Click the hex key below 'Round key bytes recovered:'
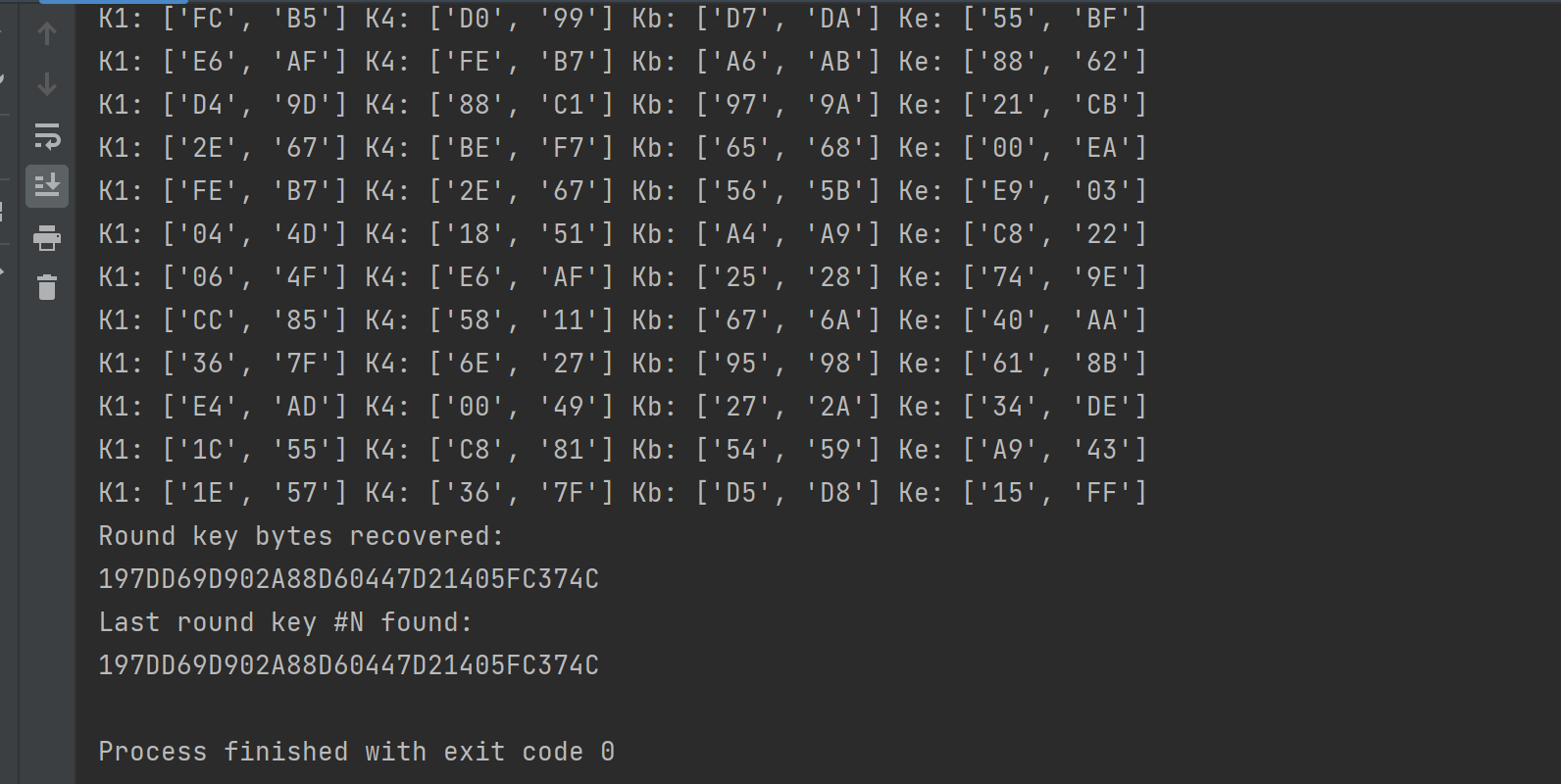1561x784 pixels. pyautogui.click(x=348, y=579)
